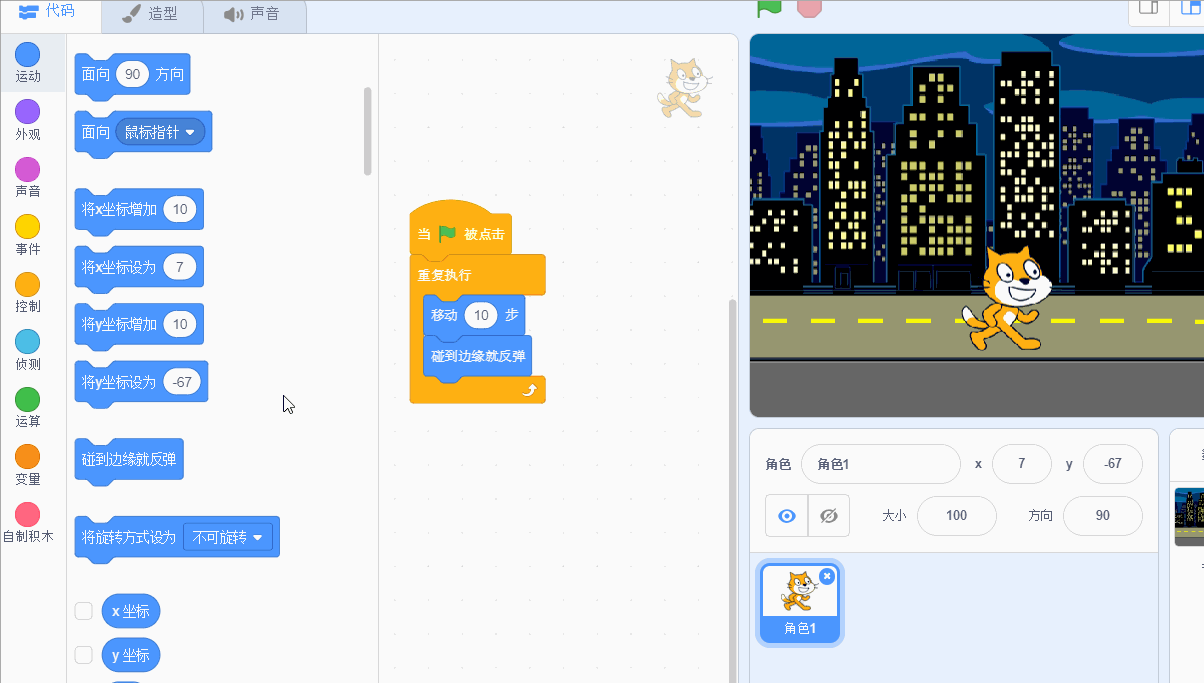Click the 将x坐标设为 7 block

pos(139,267)
